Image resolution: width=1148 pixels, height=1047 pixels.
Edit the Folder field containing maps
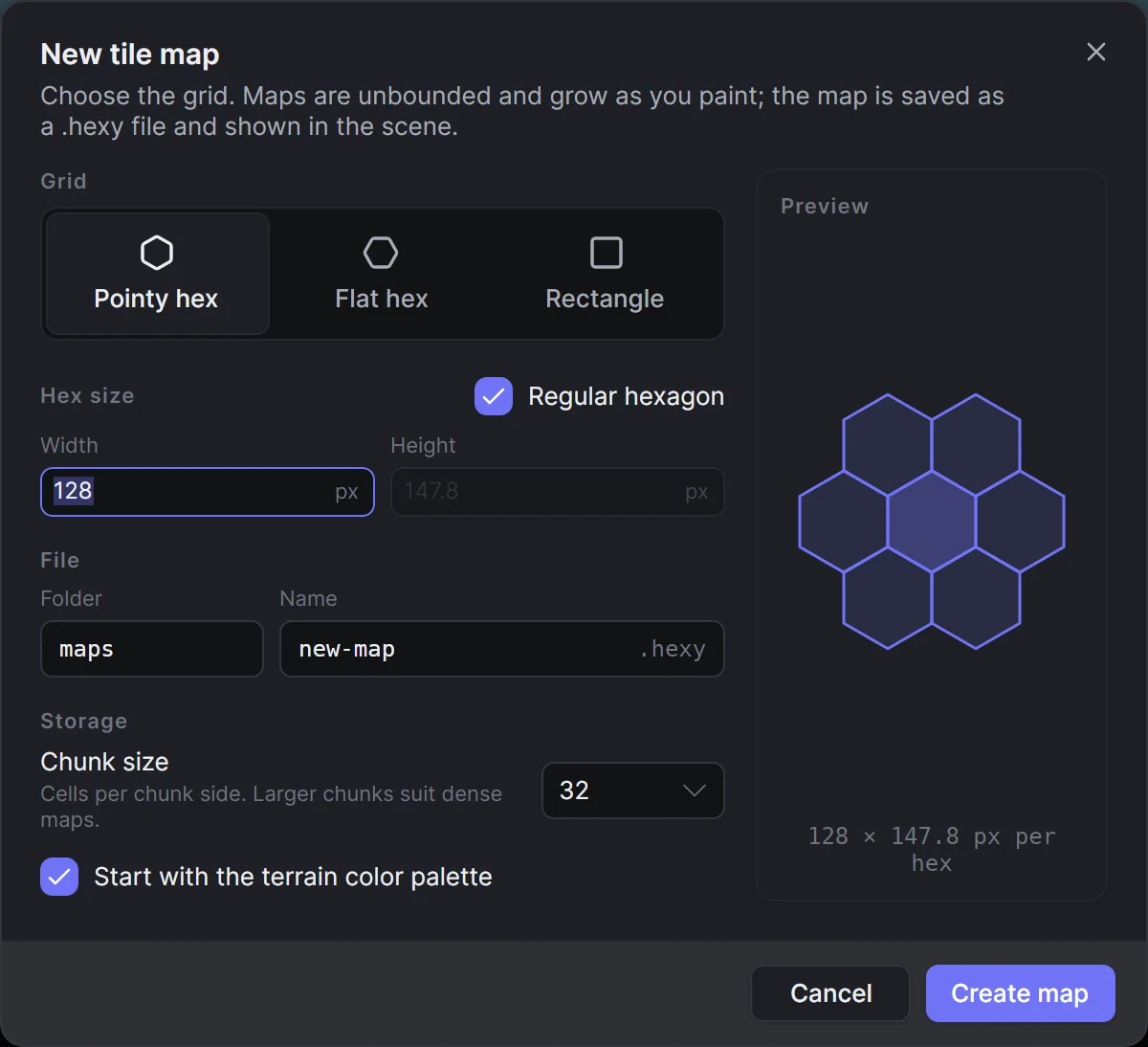coord(151,649)
